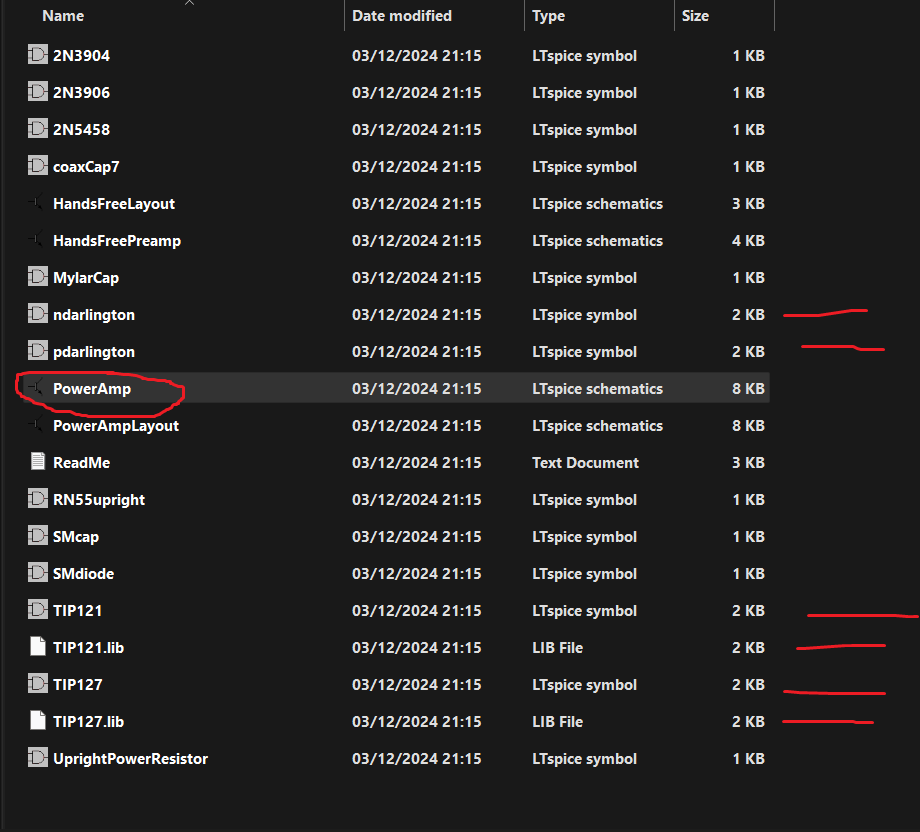Select the 2N5458 file name
The height and width of the screenshot is (832, 920).
[82, 130]
